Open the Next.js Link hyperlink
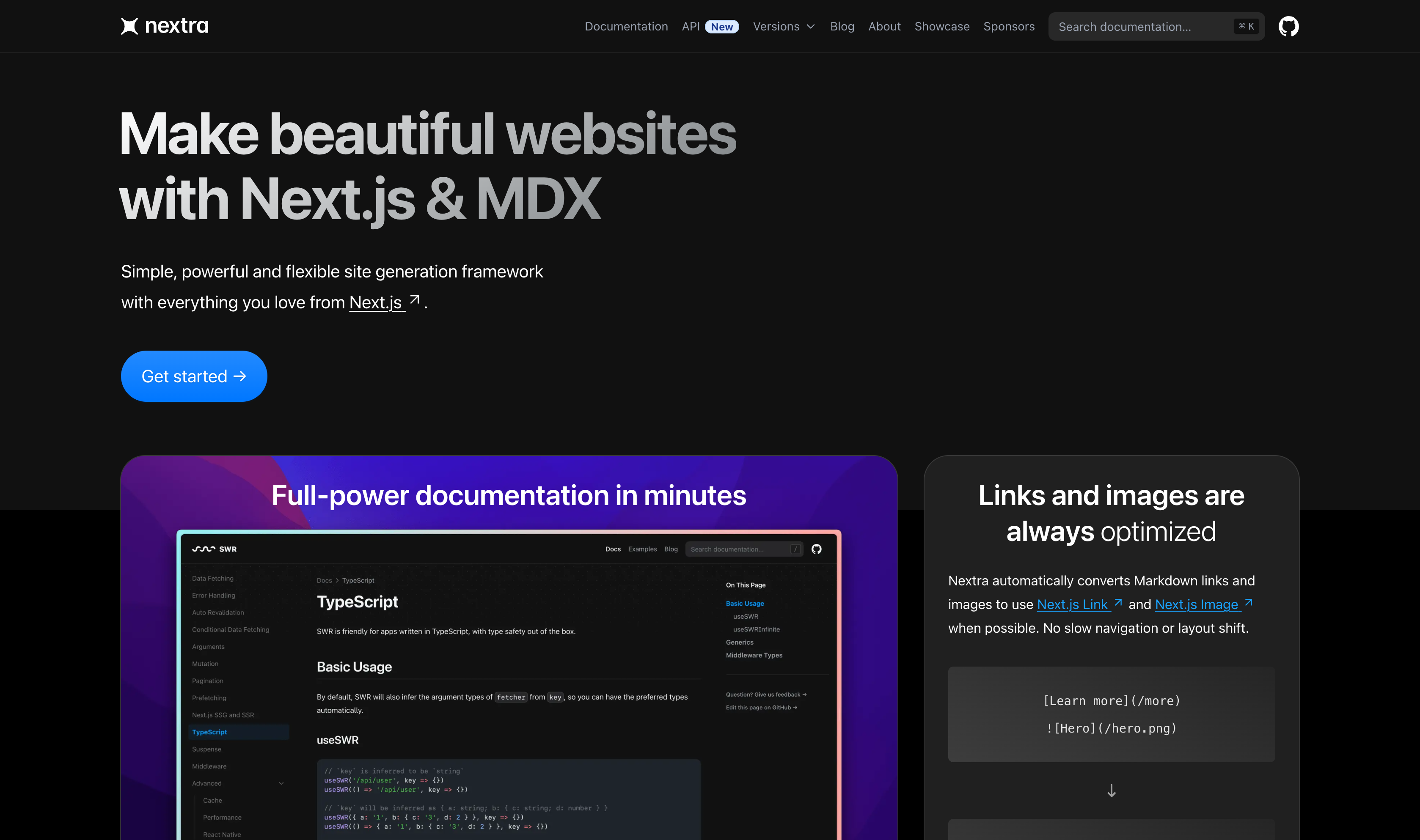The height and width of the screenshot is (840, 1420). click(x=1073, y=604)
